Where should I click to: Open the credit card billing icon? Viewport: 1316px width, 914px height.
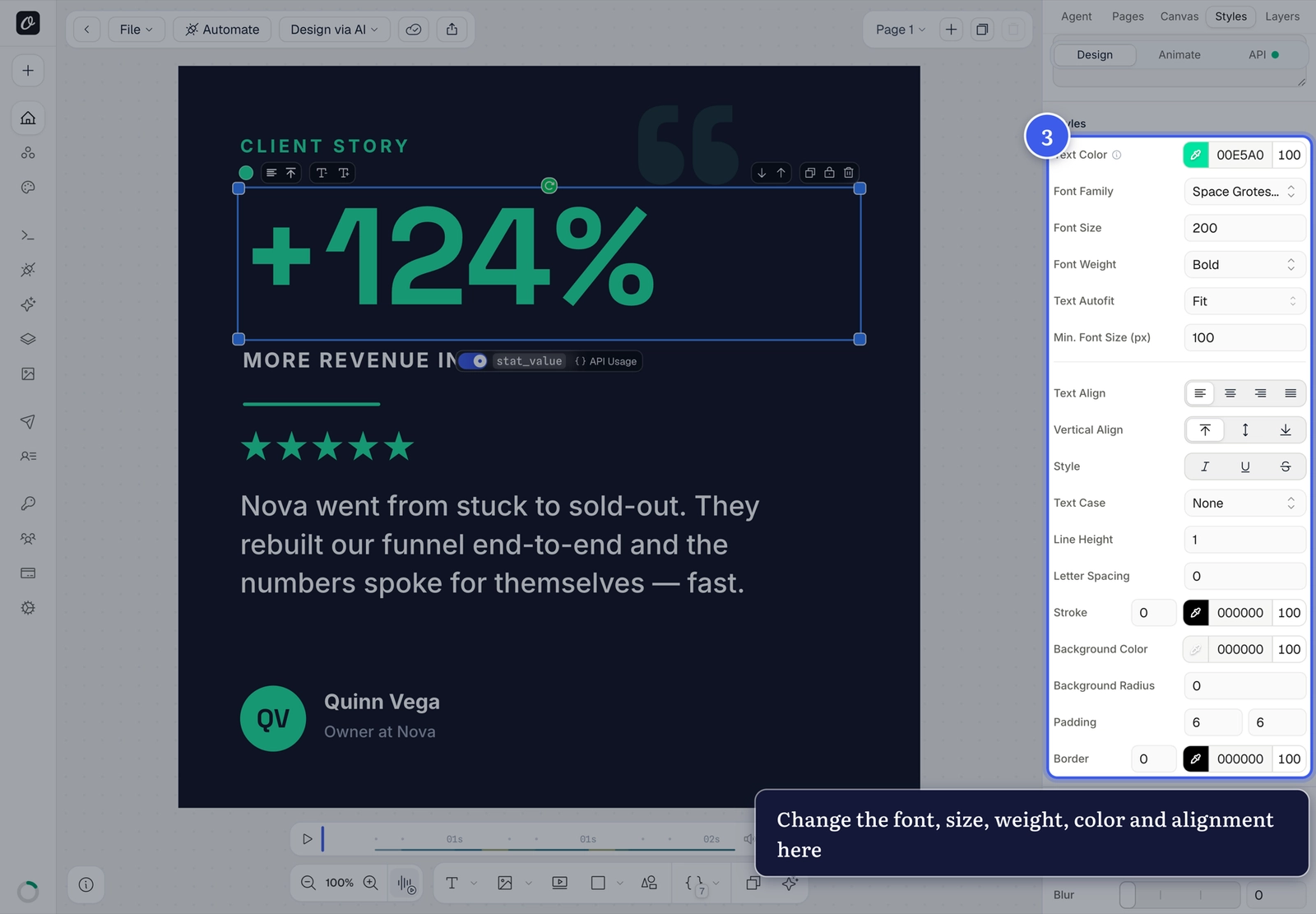pos(28,573)
